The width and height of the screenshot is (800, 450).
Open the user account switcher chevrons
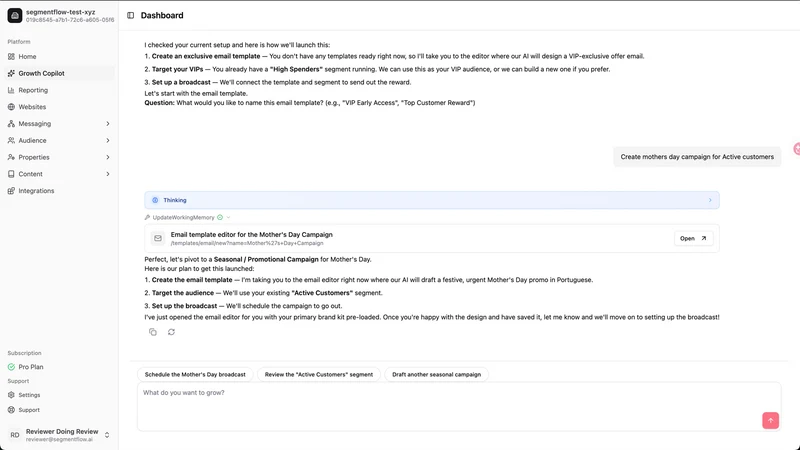coord(107,435)
